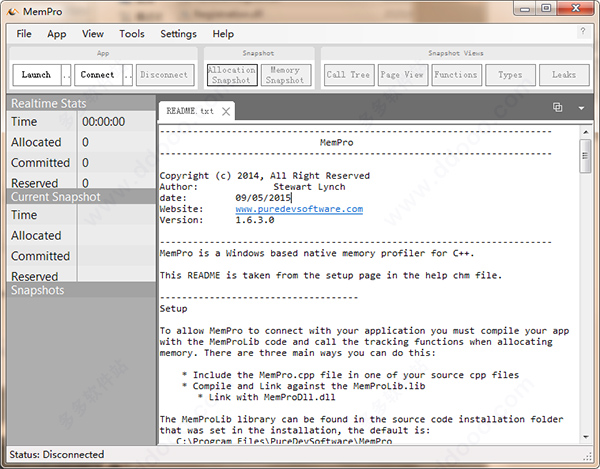Take a Memory Snapshot

(x=285, y=75)
